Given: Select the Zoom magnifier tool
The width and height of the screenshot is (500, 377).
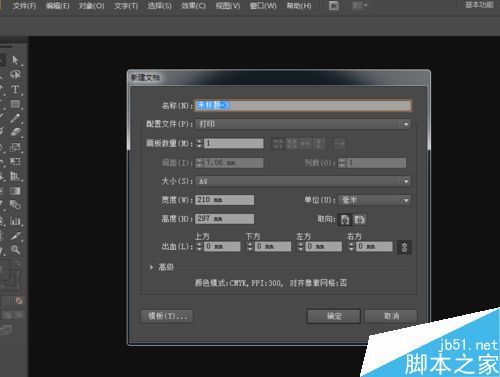Looking at the screenshot, I should pyautogui.click(x=15, y=249).
